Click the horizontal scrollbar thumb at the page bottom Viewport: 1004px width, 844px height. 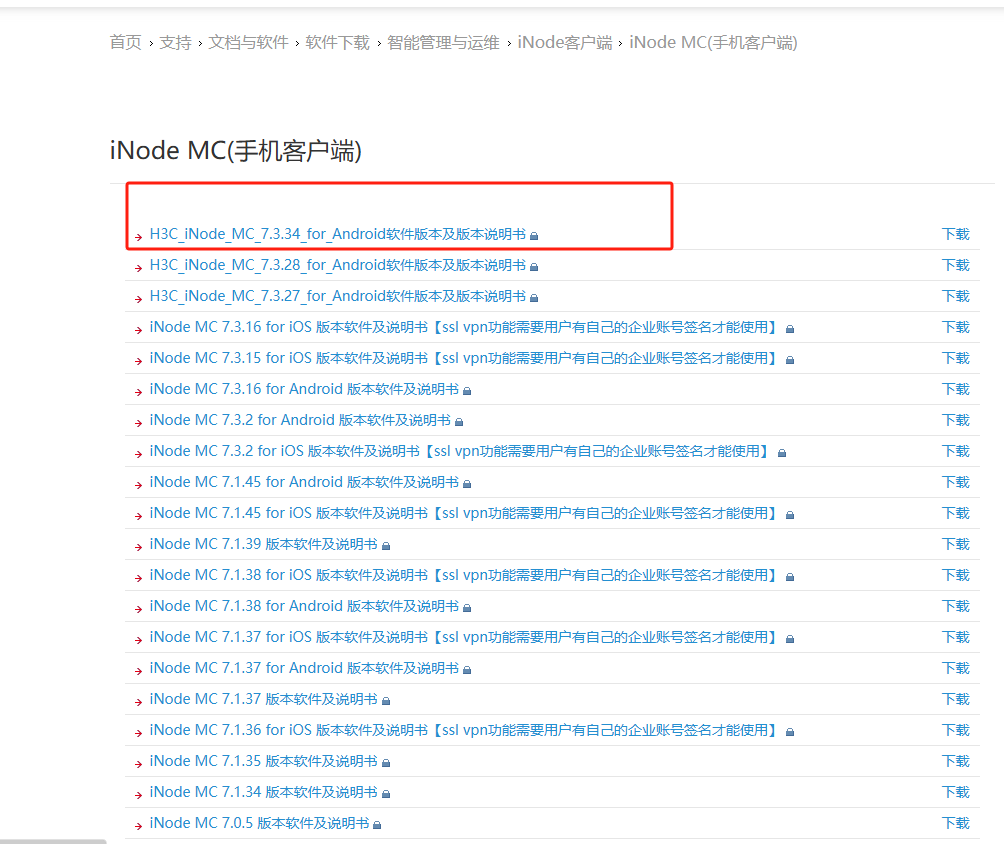coord(53,841)
